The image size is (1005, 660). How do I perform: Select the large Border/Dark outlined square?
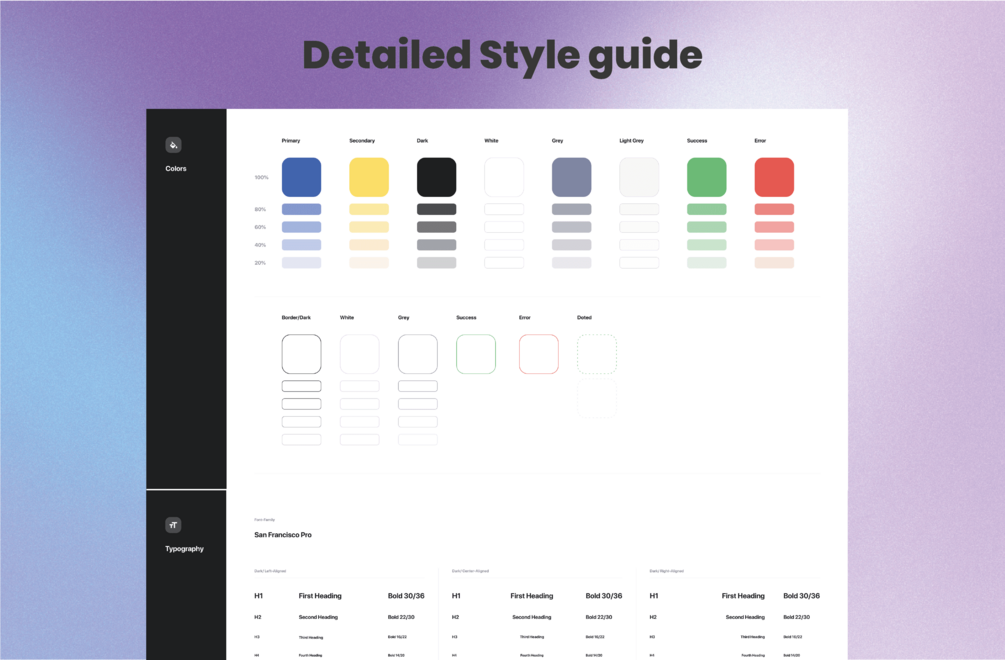301,354
